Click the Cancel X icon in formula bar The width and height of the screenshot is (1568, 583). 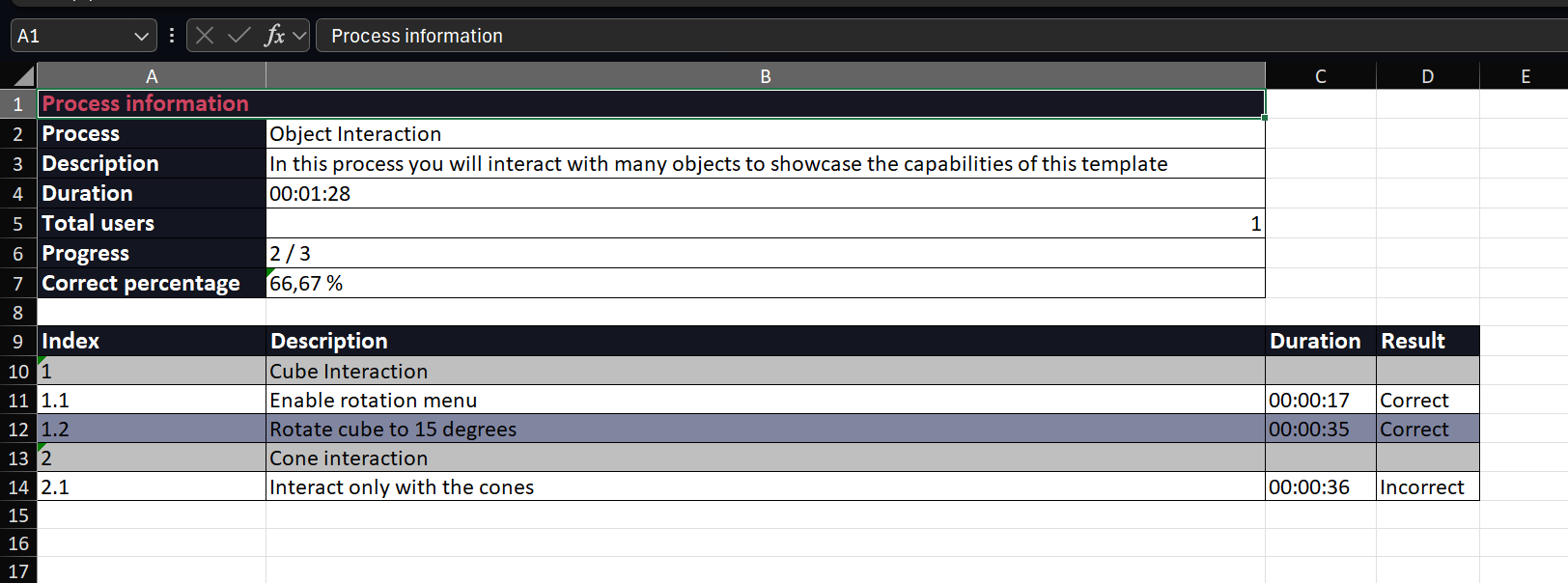click(205, 36)
